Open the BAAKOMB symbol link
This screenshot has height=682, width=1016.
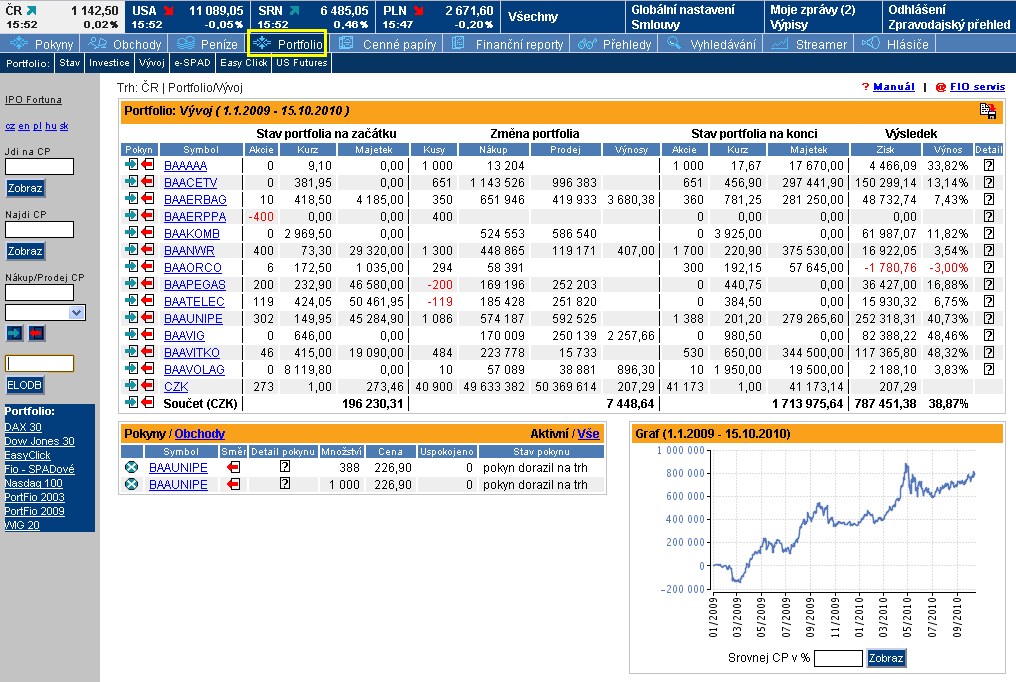pyautogui.click(x=192, y=234)
